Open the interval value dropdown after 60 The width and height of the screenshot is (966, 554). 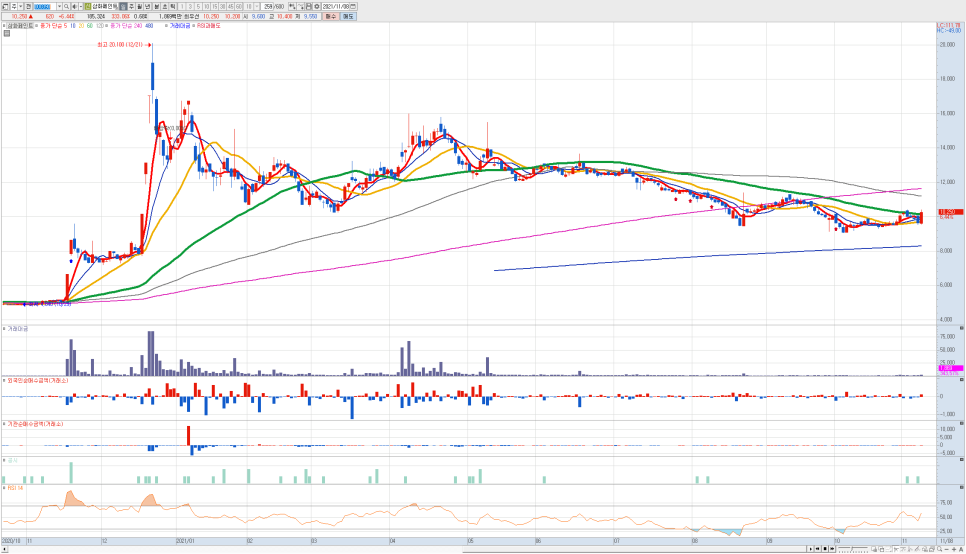click(x=257, y=6)
